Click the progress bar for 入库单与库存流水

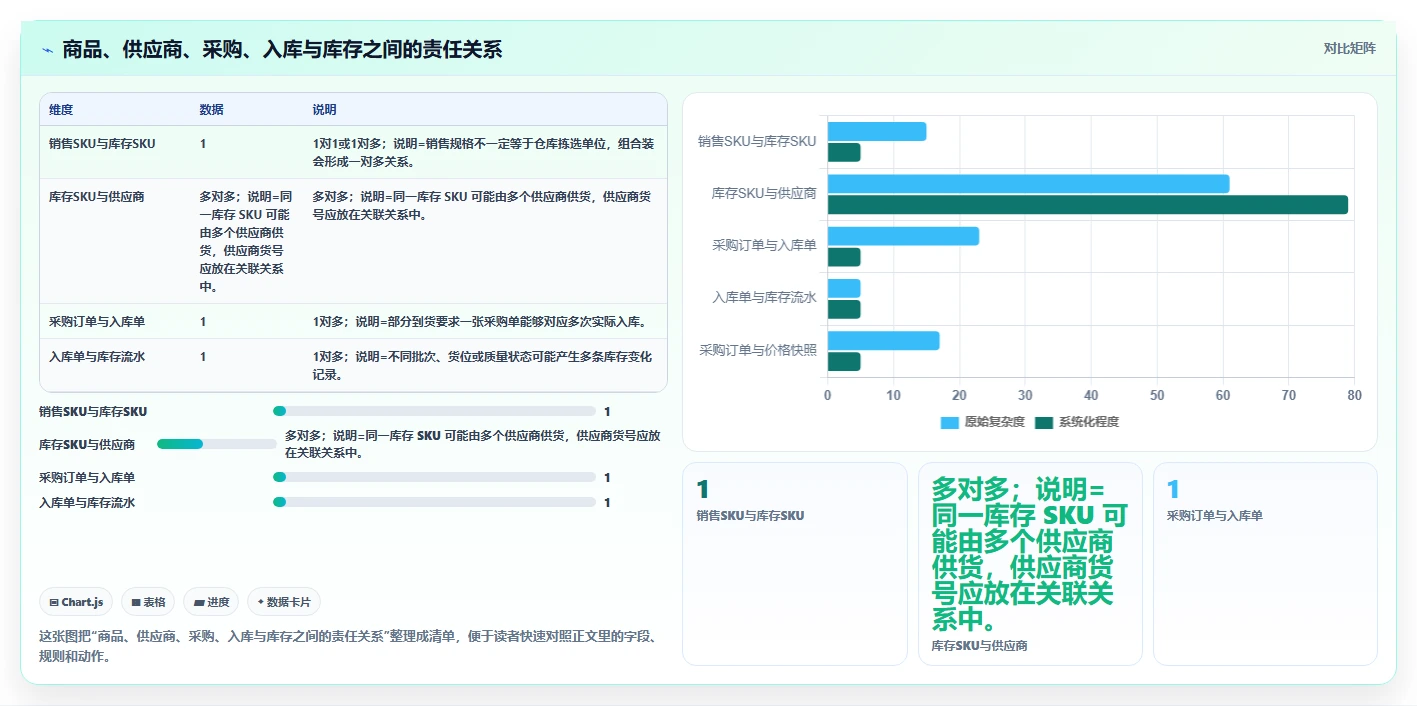[x=434, y=502]
